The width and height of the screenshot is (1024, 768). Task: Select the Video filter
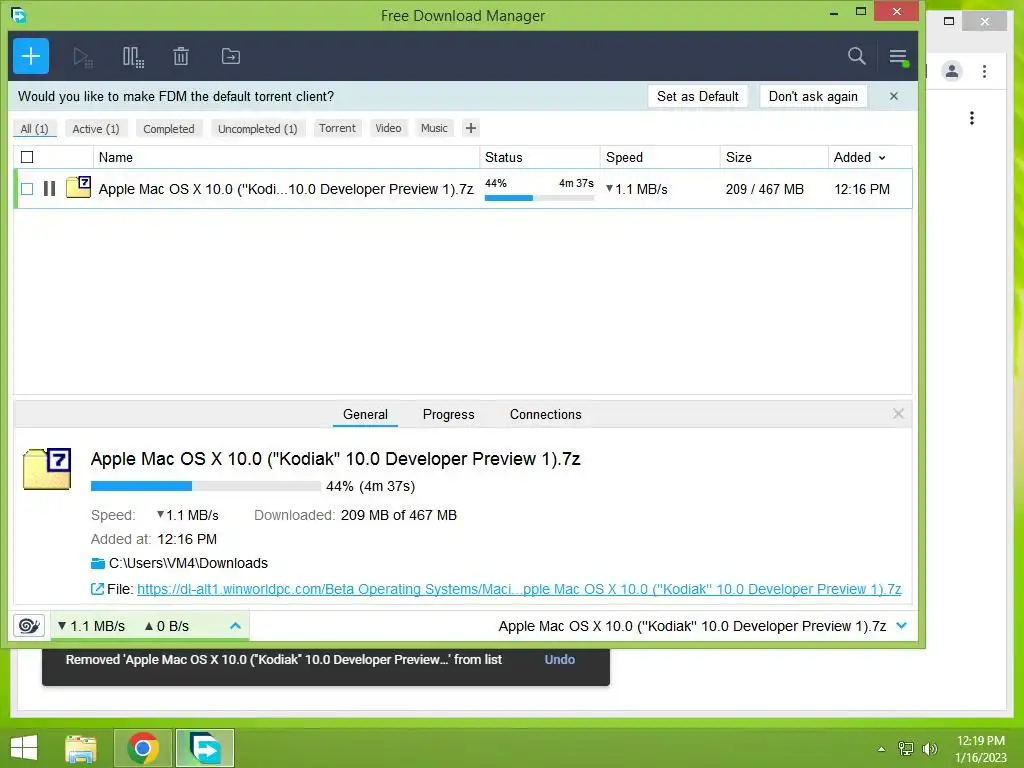tap(389, 128)
